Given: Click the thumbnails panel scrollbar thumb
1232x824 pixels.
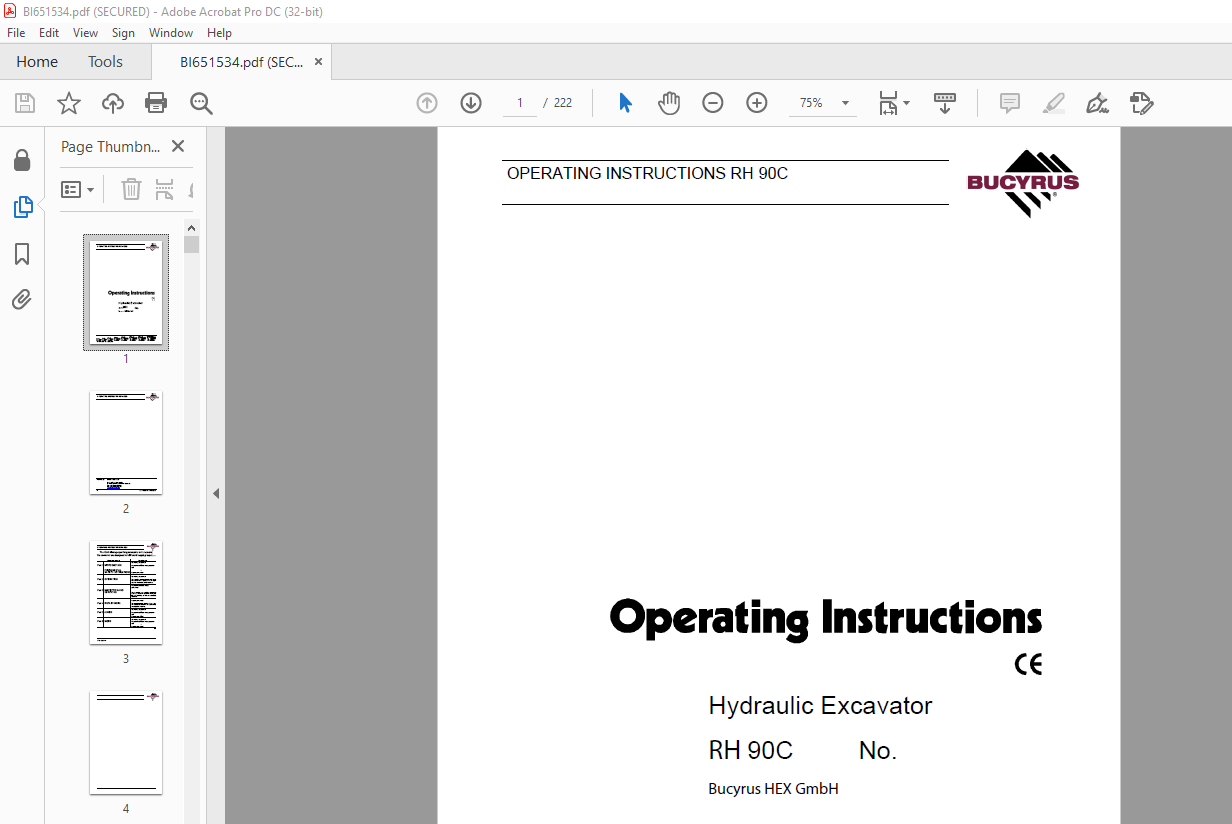Looking at the screenshot, I should [x=191, y=244].
